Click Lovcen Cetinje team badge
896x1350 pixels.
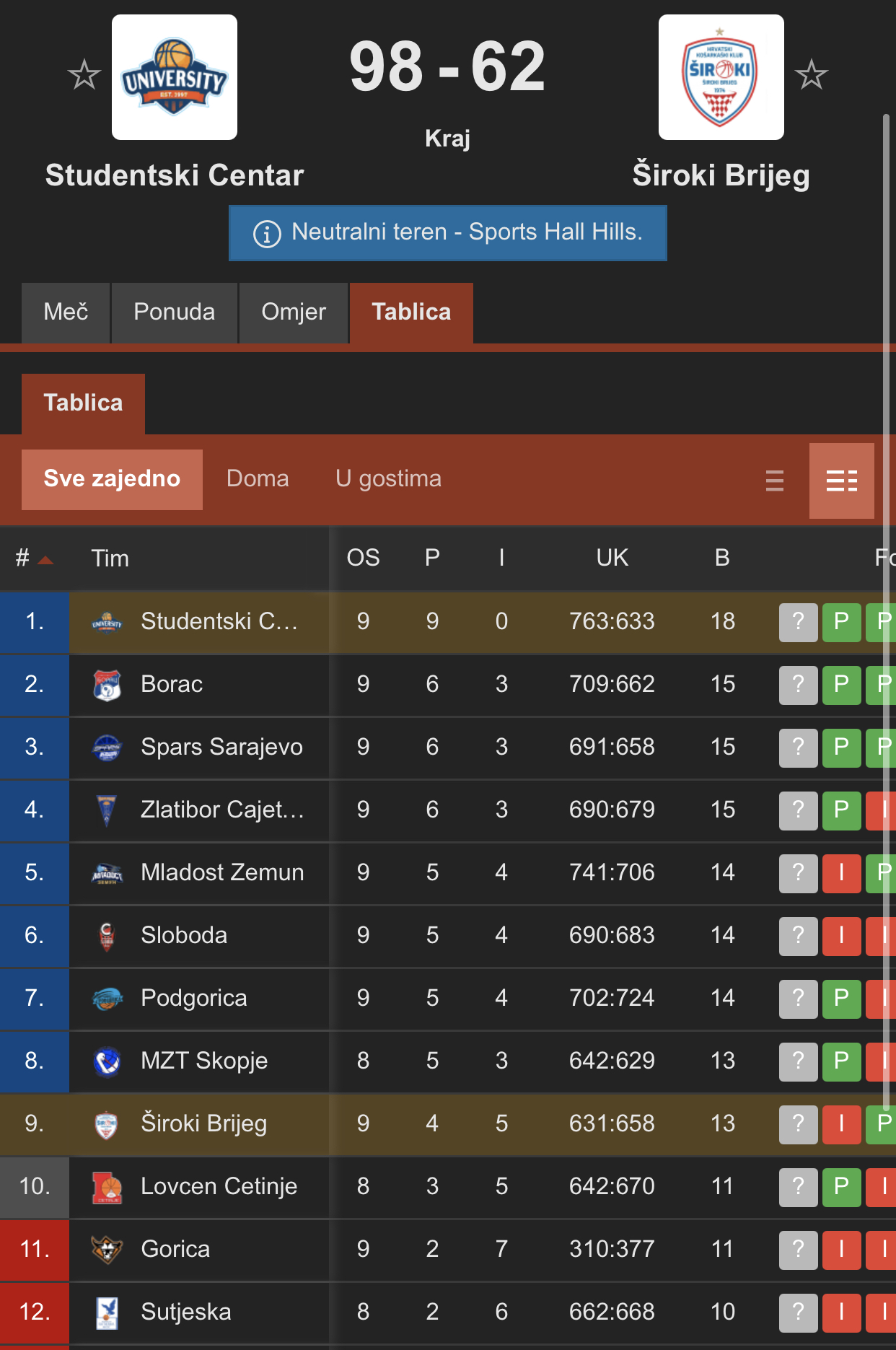point(107,1187)
